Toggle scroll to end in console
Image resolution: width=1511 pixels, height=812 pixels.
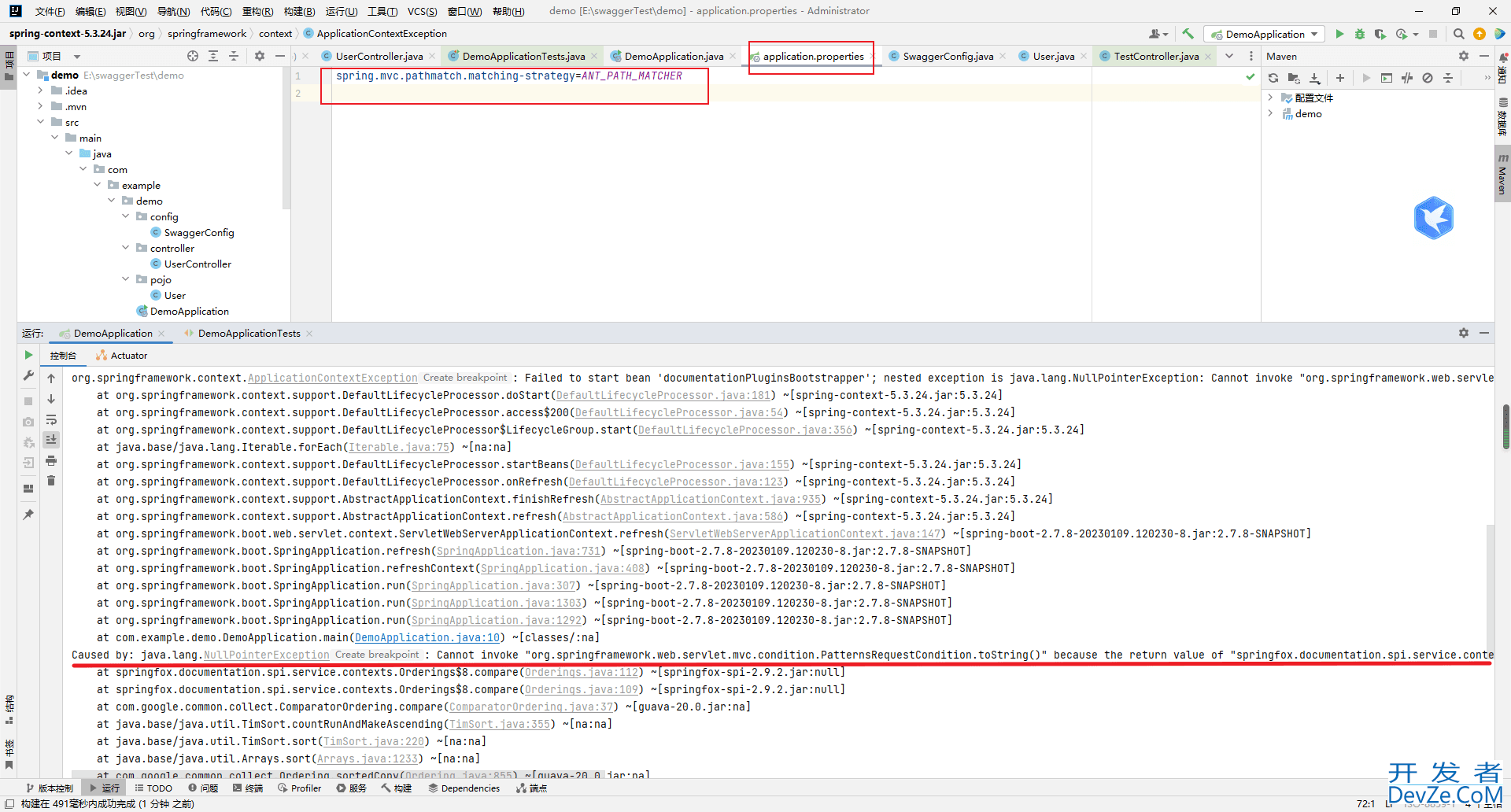coord(51,440)
